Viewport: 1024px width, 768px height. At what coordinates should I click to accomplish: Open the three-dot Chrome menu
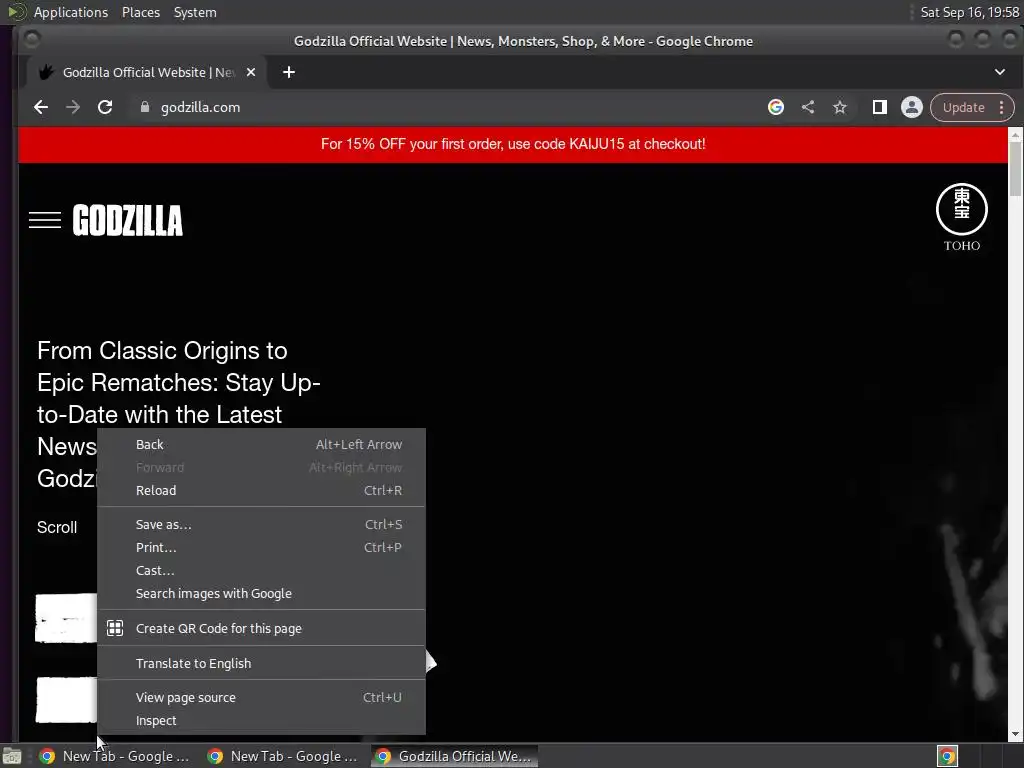[1001, 107]
